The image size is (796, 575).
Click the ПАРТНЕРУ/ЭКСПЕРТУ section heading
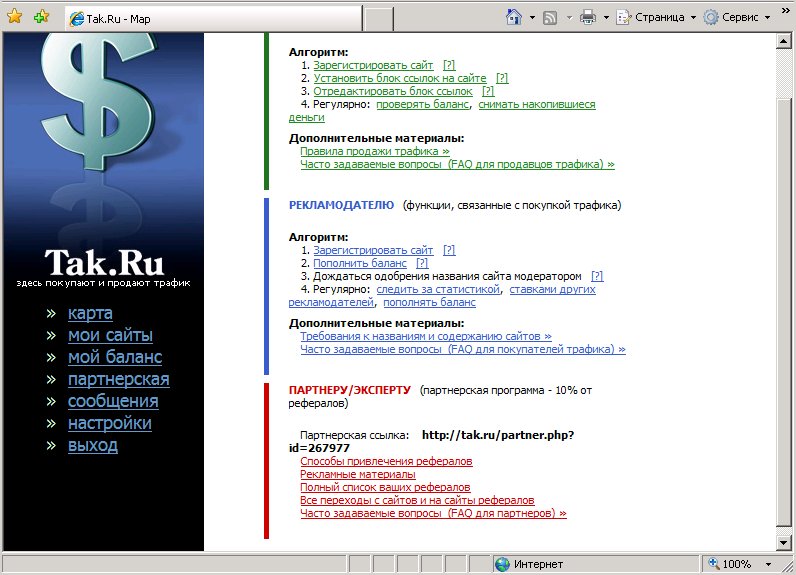click(349, 390)
